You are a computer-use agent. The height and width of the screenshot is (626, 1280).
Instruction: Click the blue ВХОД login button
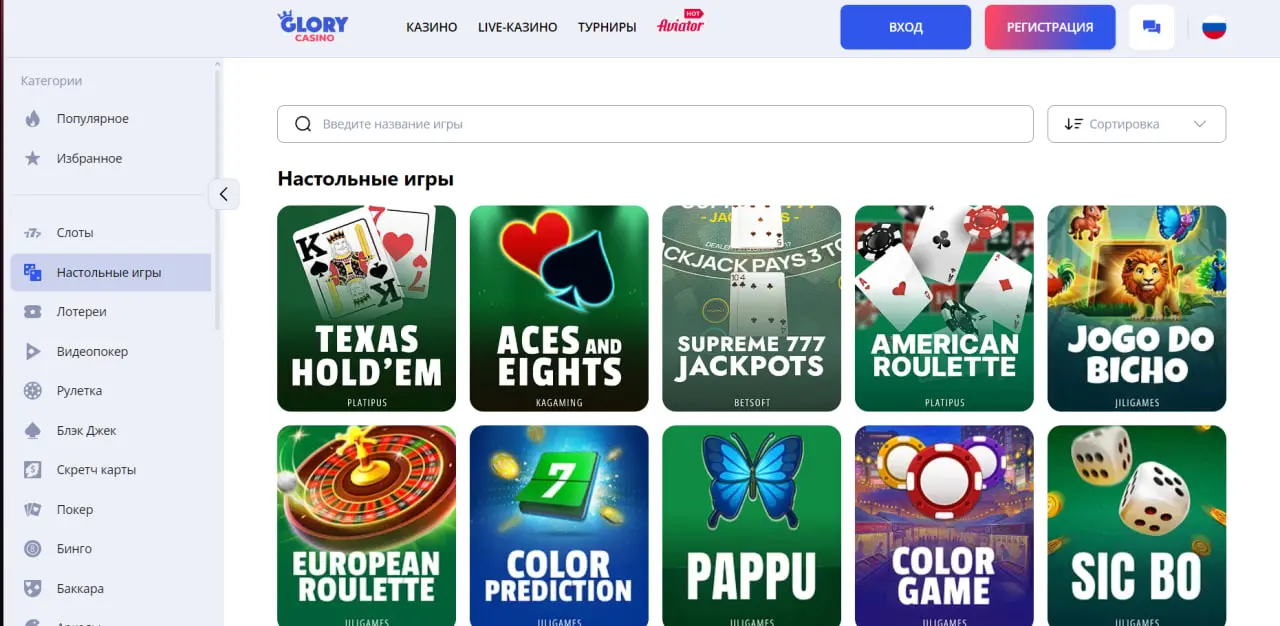point(906,27)
